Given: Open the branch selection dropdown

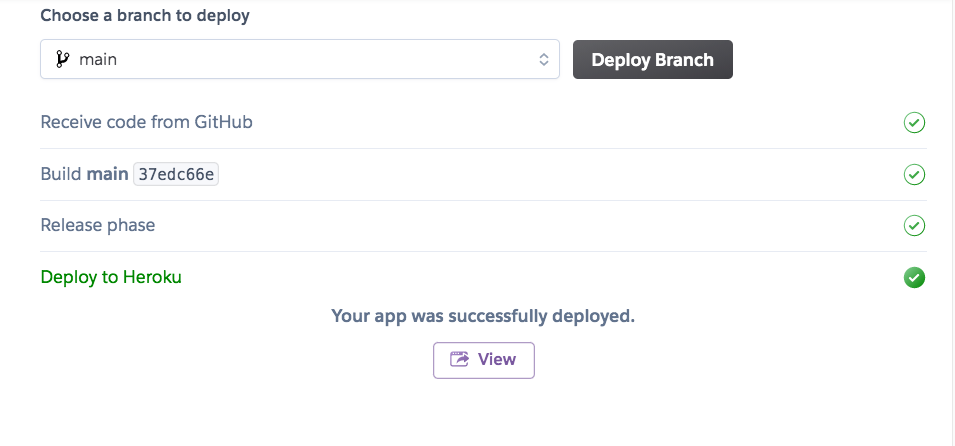Looking at the screenshot, I should pyautogui.click(x=300, y=59).
